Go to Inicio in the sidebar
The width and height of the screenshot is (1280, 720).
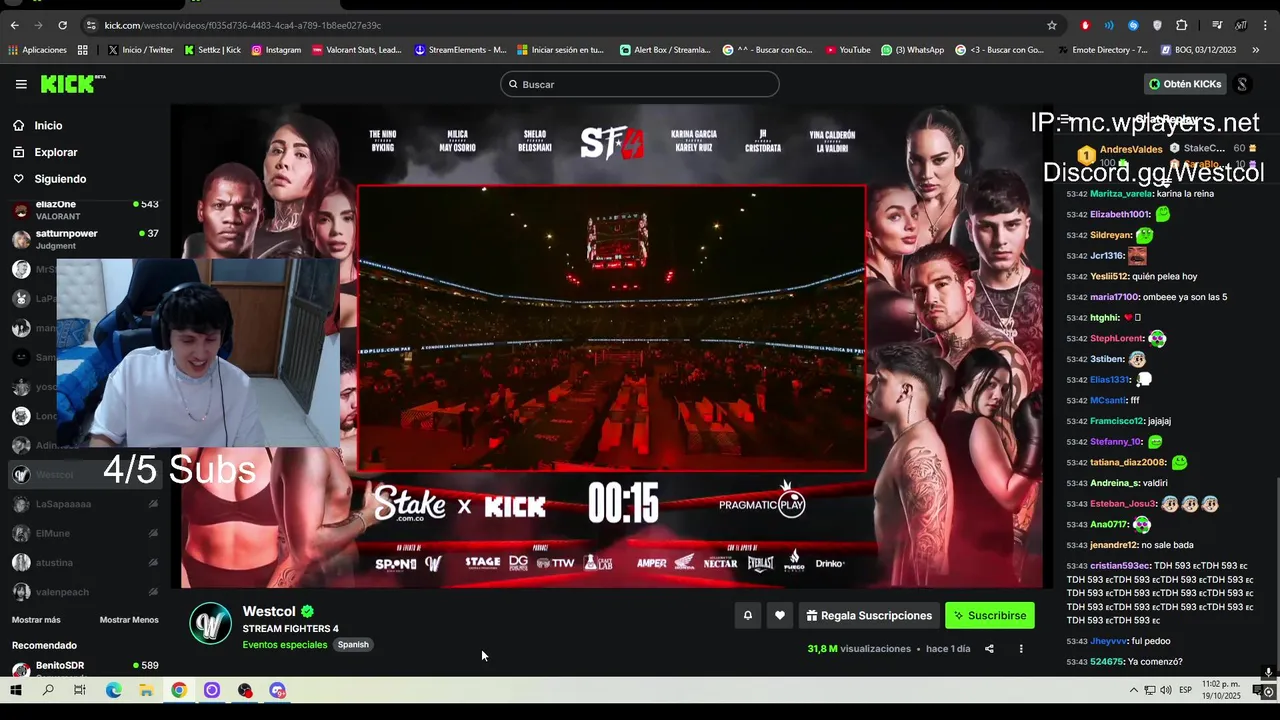[48, 126]
